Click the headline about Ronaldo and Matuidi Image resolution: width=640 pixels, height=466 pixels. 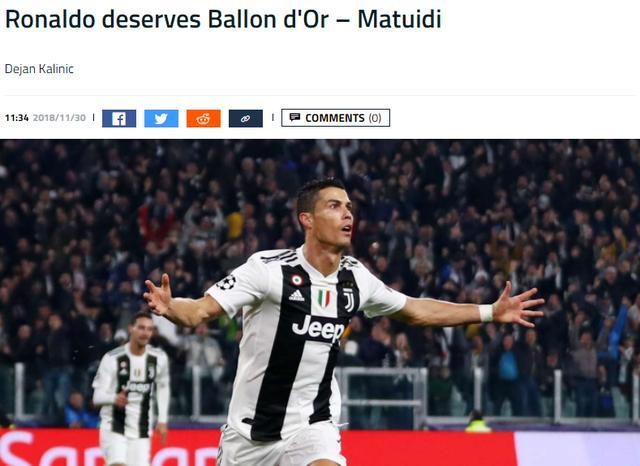click(223, 19)
